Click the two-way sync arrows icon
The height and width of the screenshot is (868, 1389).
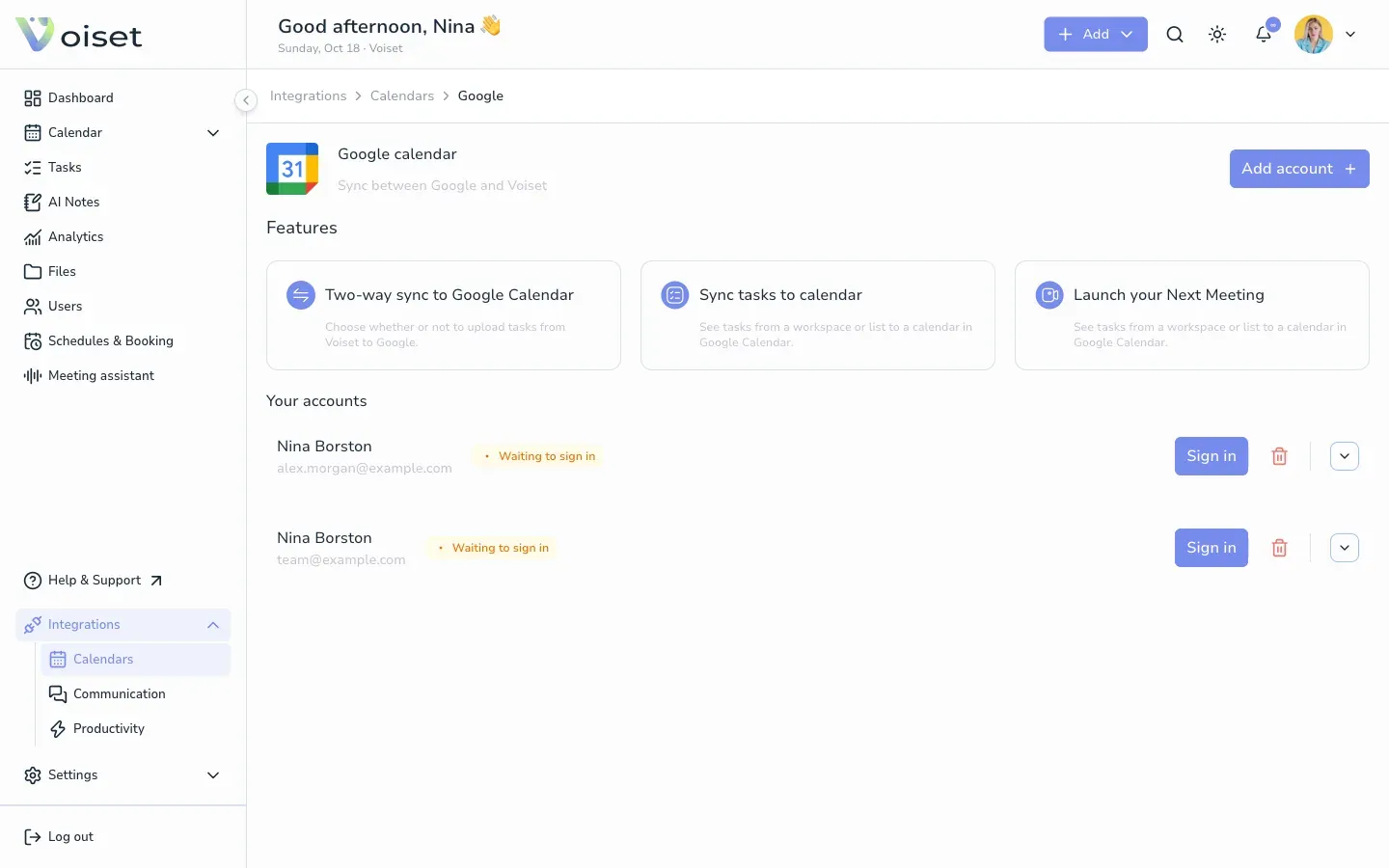[301, 295]
